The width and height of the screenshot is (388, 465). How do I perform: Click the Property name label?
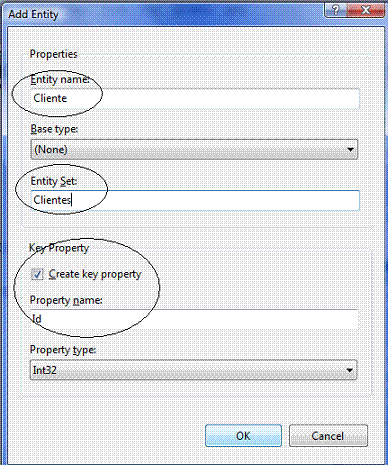(x=66, y=300)
